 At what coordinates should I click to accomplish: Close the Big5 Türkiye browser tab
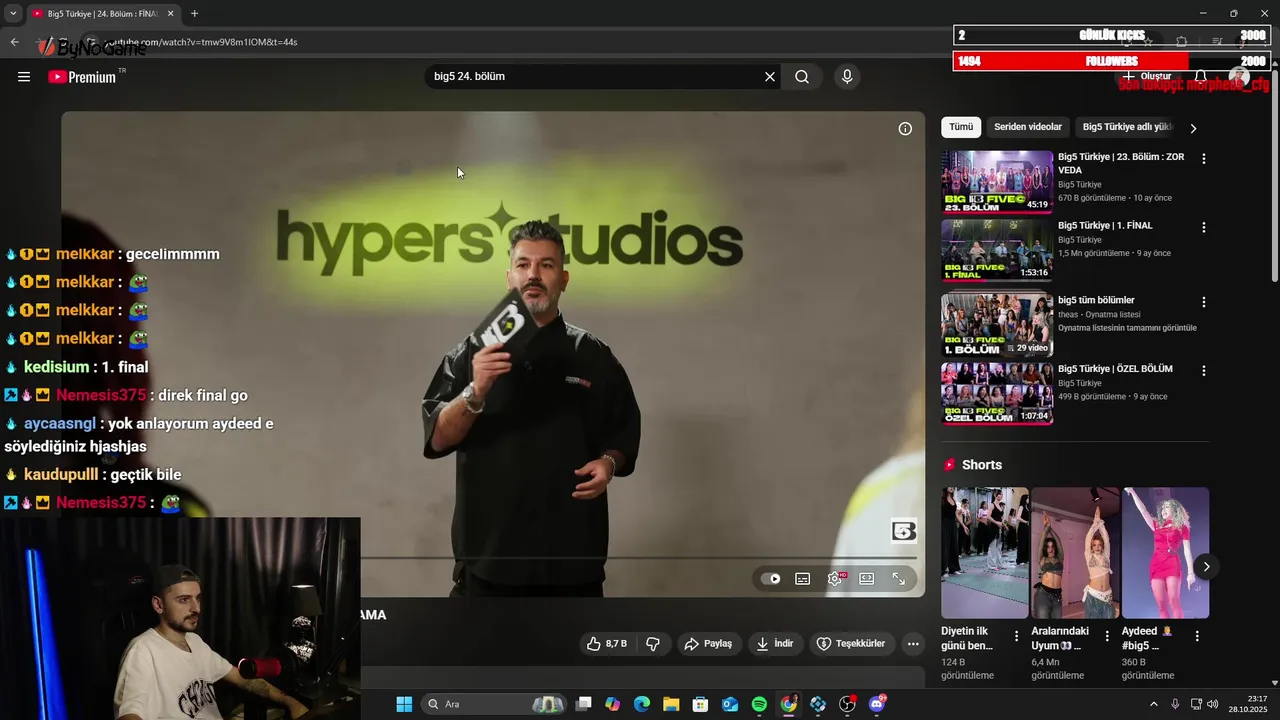click(170, 13)
